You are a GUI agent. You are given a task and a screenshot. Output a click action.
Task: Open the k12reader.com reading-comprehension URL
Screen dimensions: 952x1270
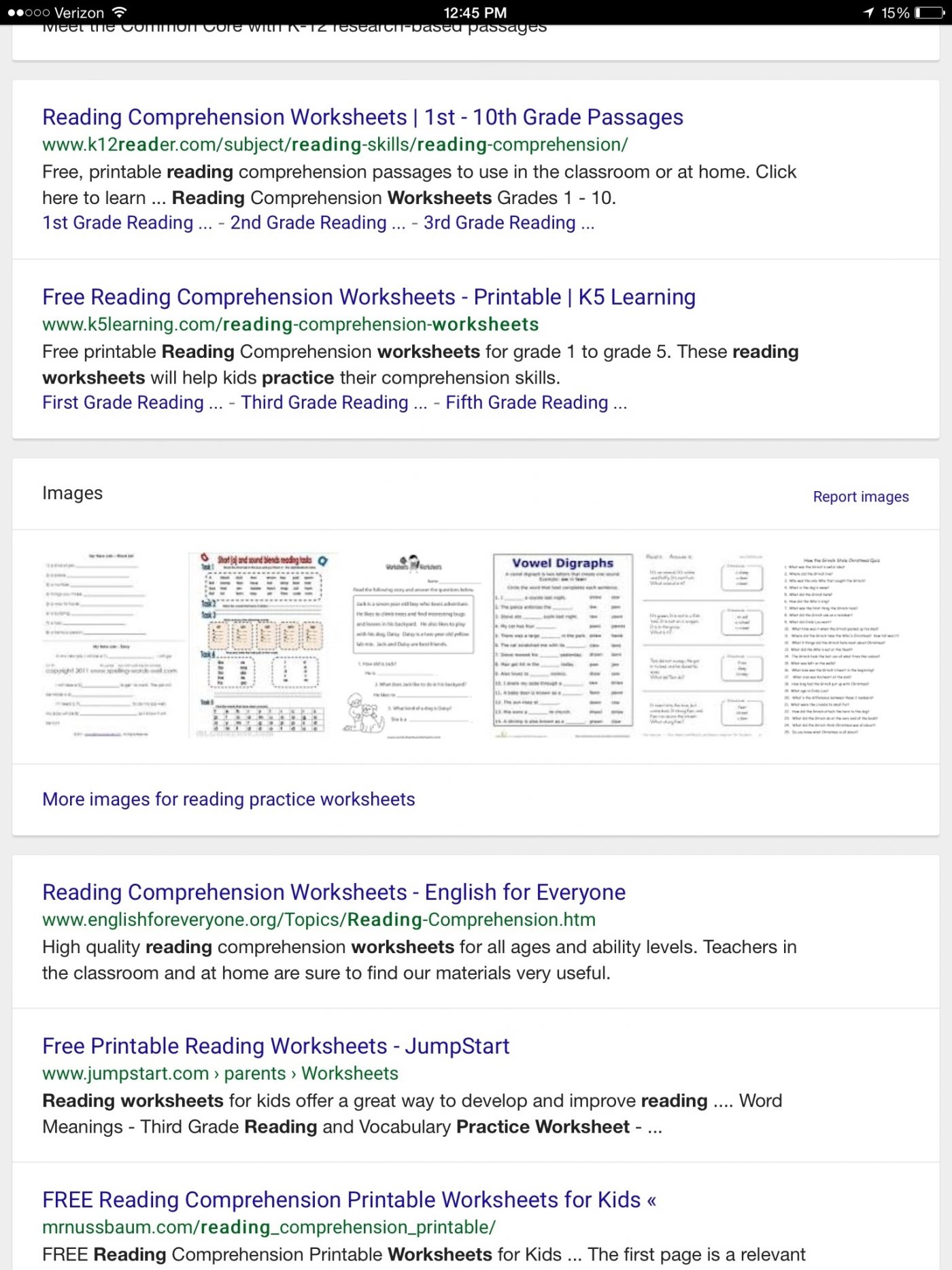click(x=335, y=145)
